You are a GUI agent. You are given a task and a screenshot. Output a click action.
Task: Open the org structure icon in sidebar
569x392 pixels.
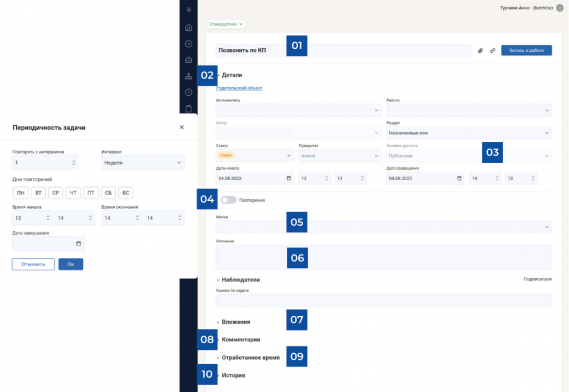(x=188, y=76)
